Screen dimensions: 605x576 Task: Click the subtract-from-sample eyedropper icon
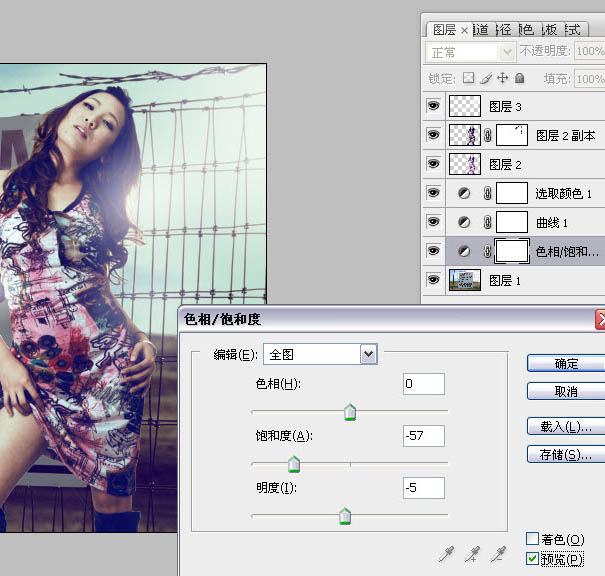(x=497, y=553)
